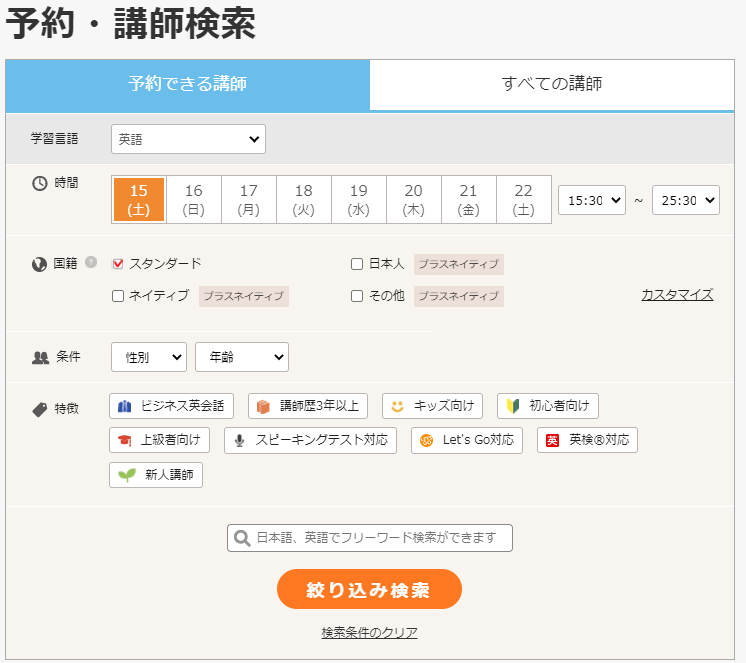Expand the 年齢 dropdown
Image resolution: width=746 pixels, height=663 pixels.
[x=242, y=357]
